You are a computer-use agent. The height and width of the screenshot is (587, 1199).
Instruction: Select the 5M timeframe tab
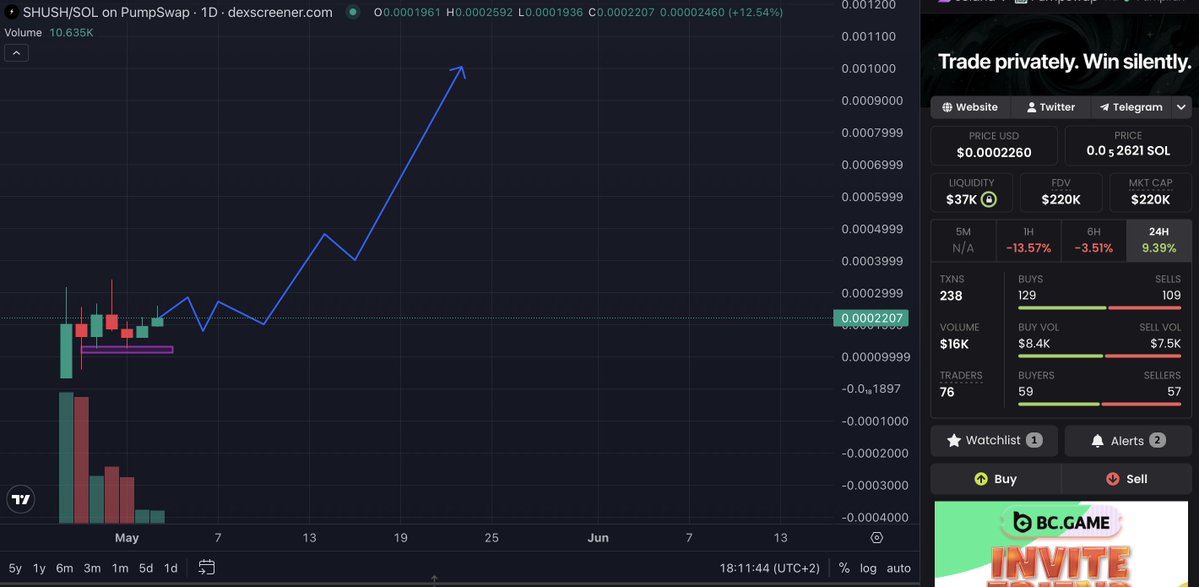(x=963, y=240)
